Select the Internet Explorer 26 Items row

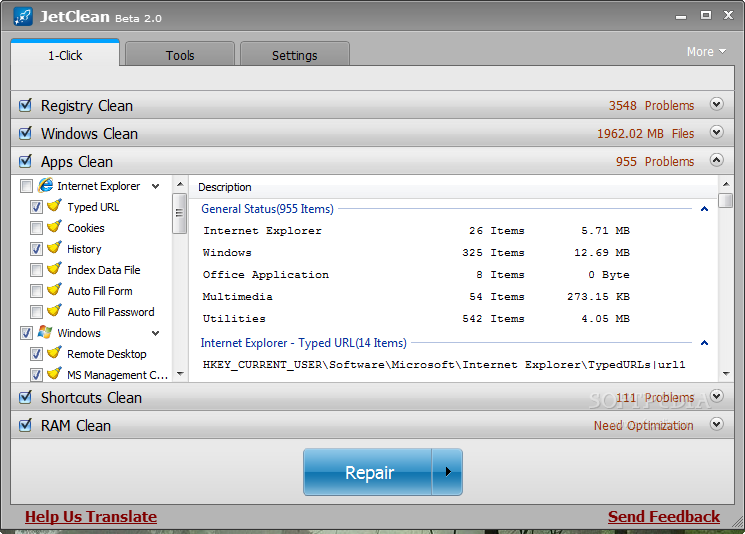[x=416, y=231]
